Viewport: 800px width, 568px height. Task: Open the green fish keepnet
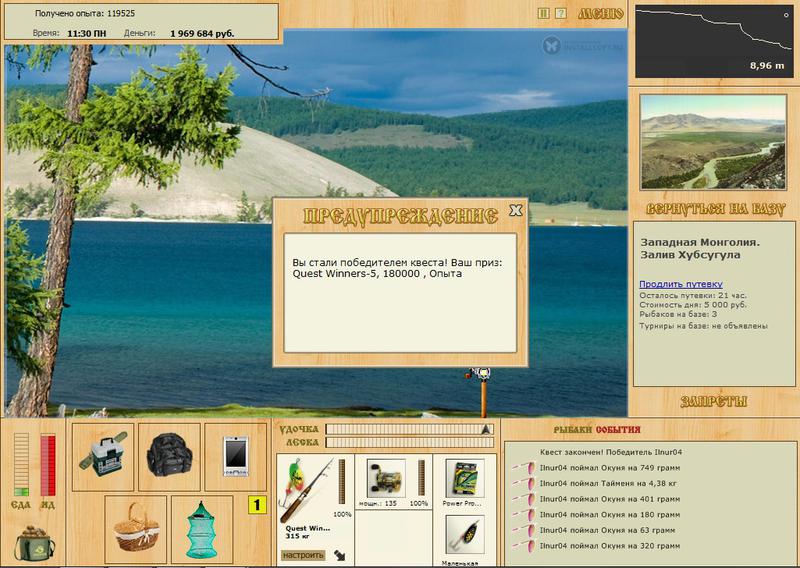click(x=202, y=529)
